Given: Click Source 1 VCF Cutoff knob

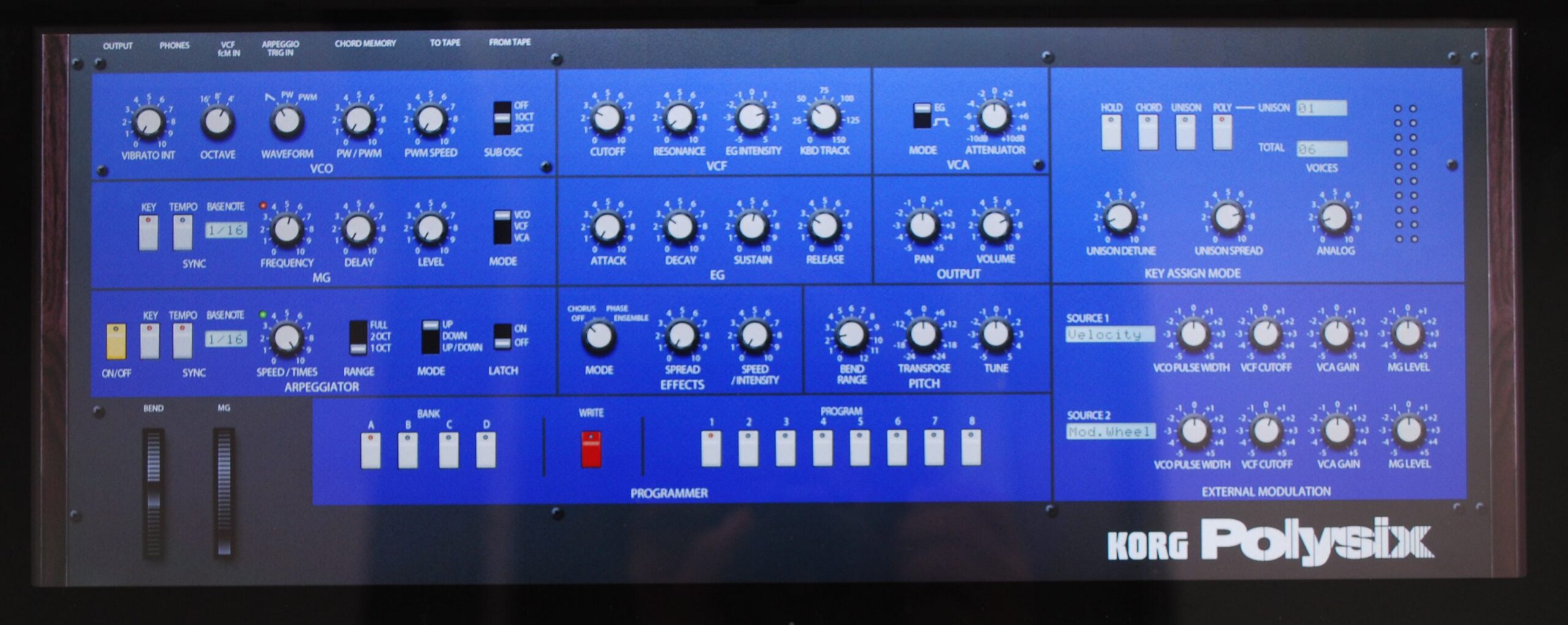Looking at the screenshot, I should pos(1265,334).
